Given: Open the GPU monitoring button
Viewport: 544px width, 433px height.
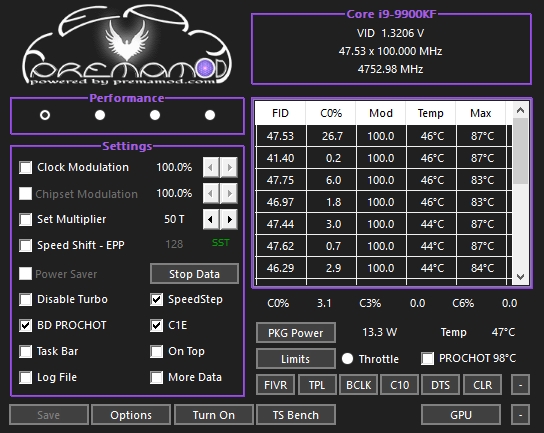Looking at the screenshot, I should coord(461,415).
